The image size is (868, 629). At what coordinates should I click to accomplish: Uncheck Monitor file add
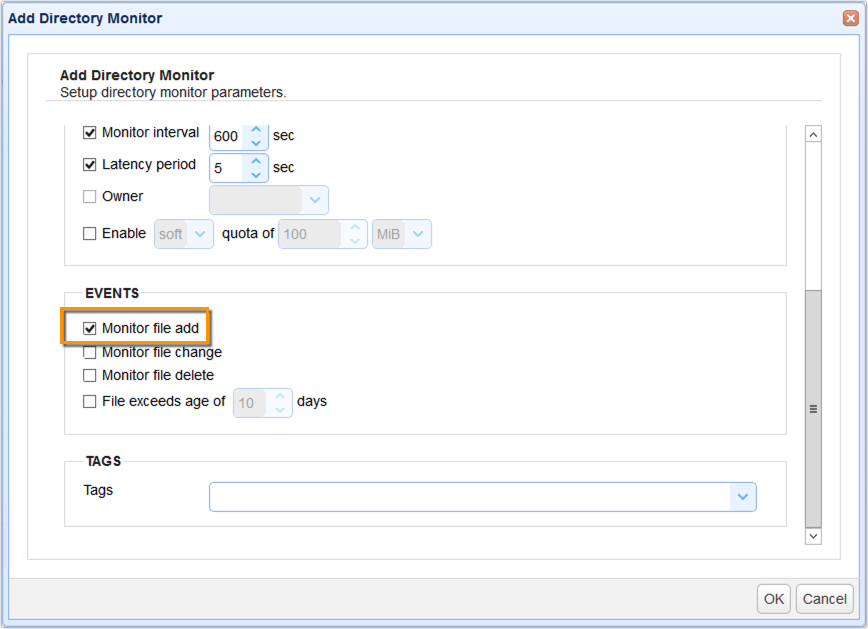pos(89,327)
